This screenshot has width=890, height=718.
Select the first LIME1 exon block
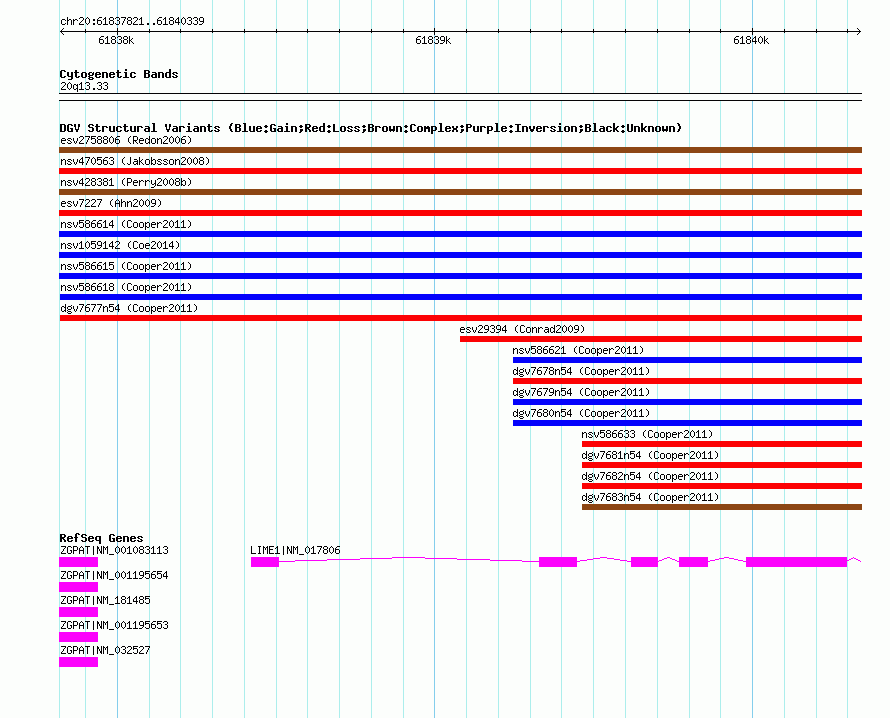click(265, 562)
